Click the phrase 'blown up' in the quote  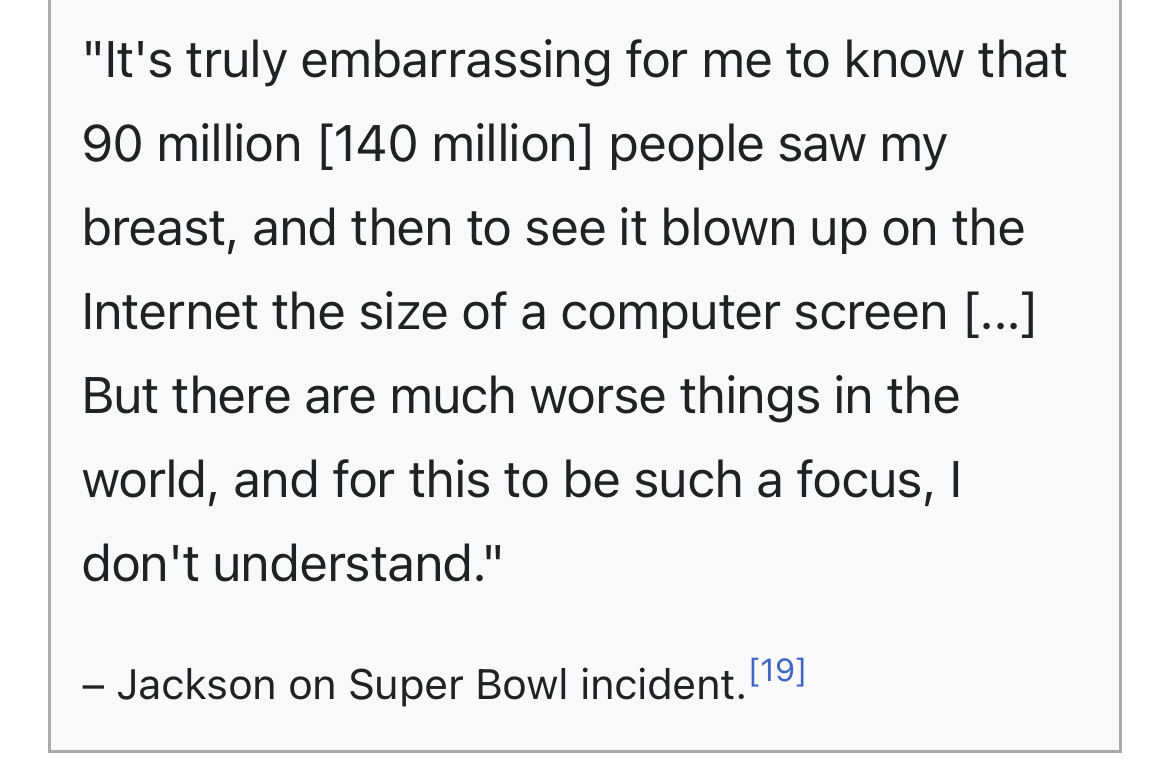[764, 229]
